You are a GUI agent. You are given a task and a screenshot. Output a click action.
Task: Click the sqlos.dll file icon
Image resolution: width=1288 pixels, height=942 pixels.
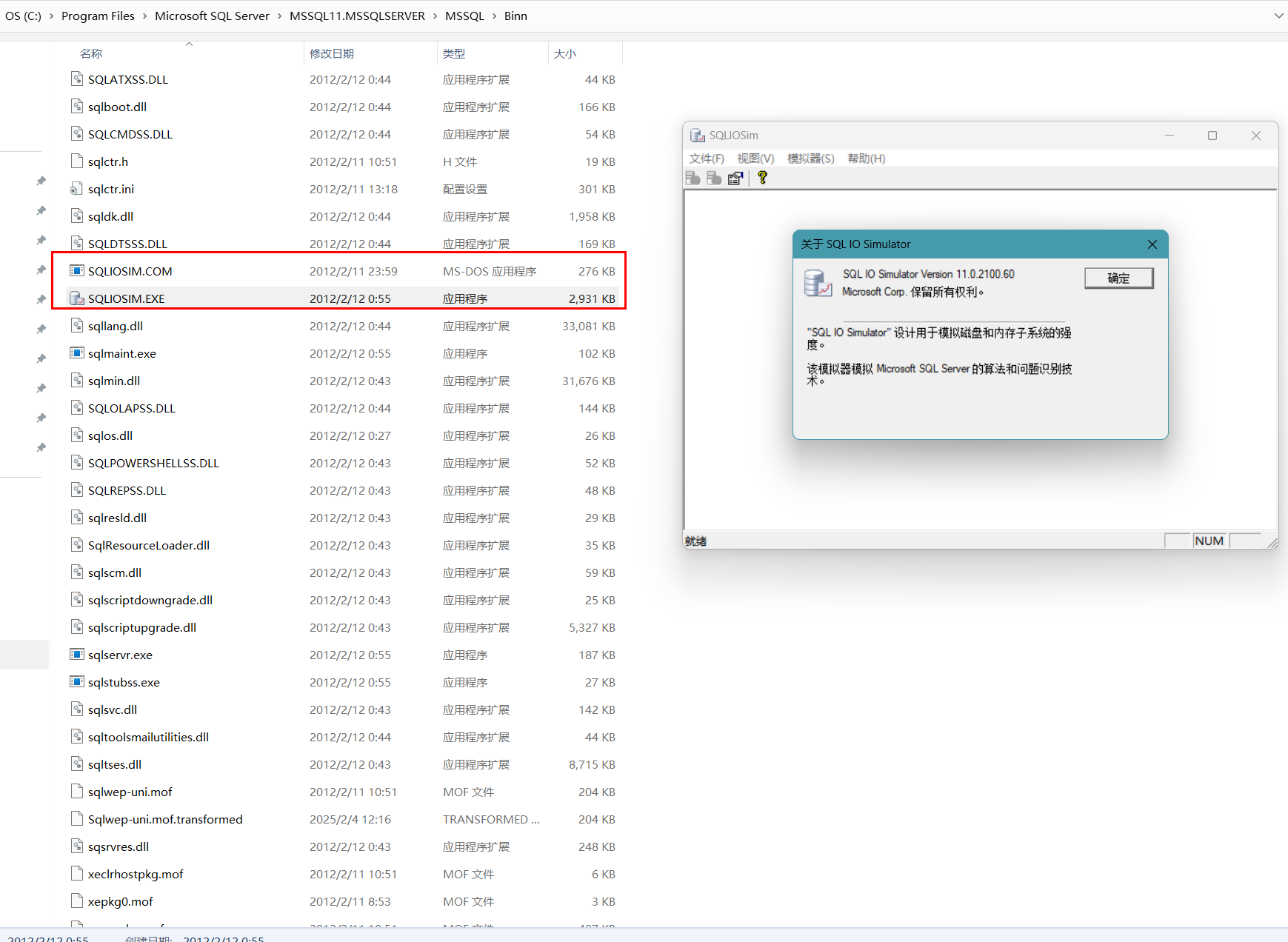76,435
